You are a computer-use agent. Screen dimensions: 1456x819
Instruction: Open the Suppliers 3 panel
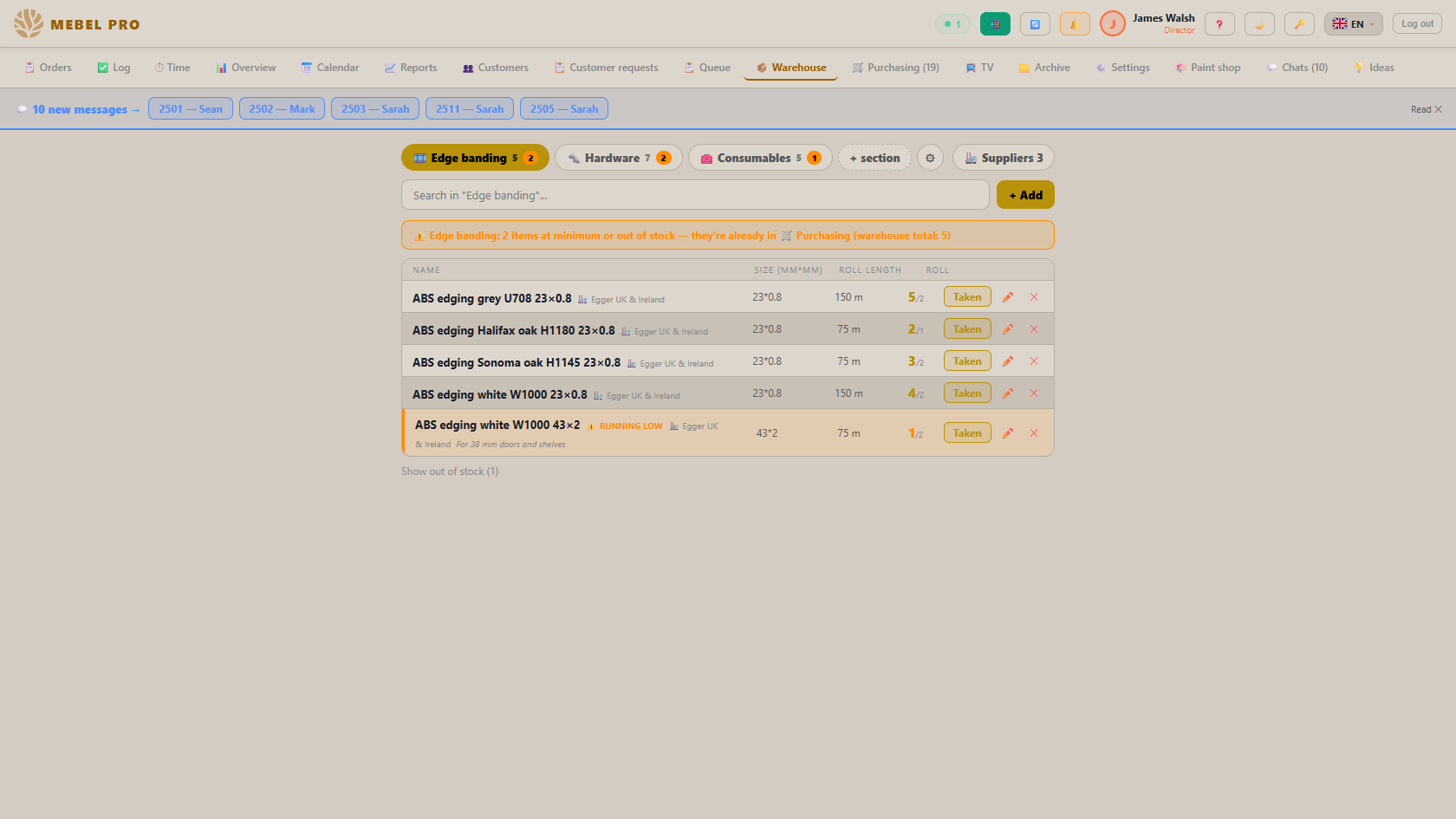point(1004,158)
